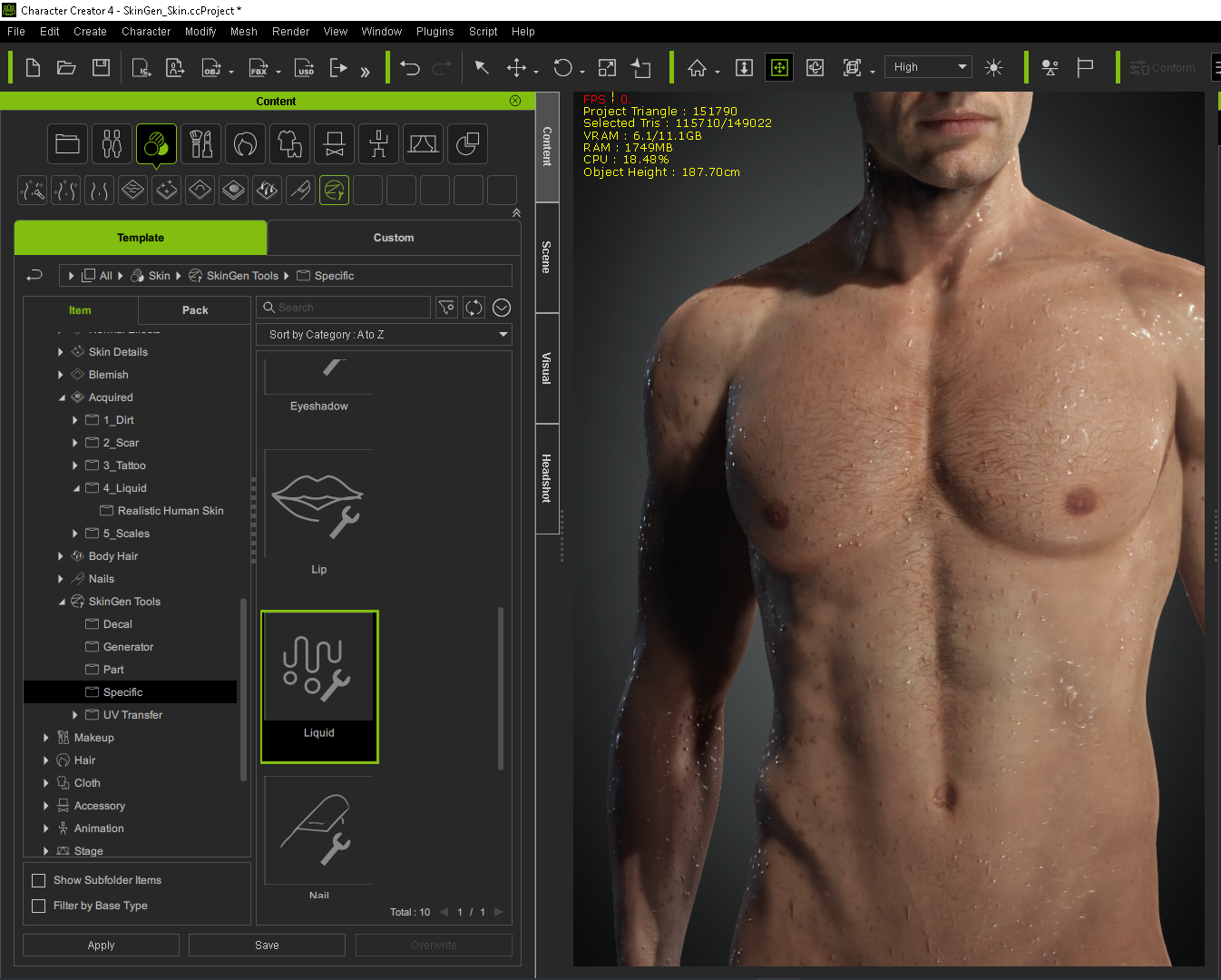Open the Animation content category
The width and height of the screenshot is (1221, 980).
point(378,144)
